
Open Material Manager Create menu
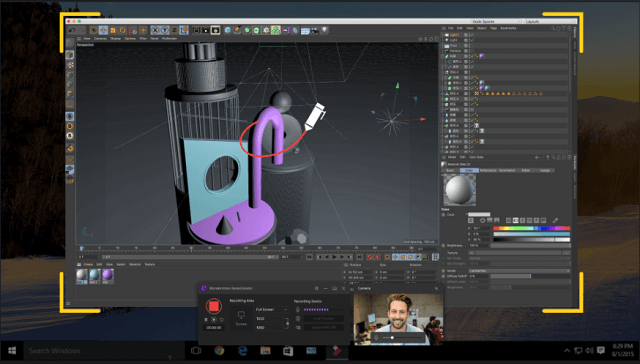click(x=88, y=264)
